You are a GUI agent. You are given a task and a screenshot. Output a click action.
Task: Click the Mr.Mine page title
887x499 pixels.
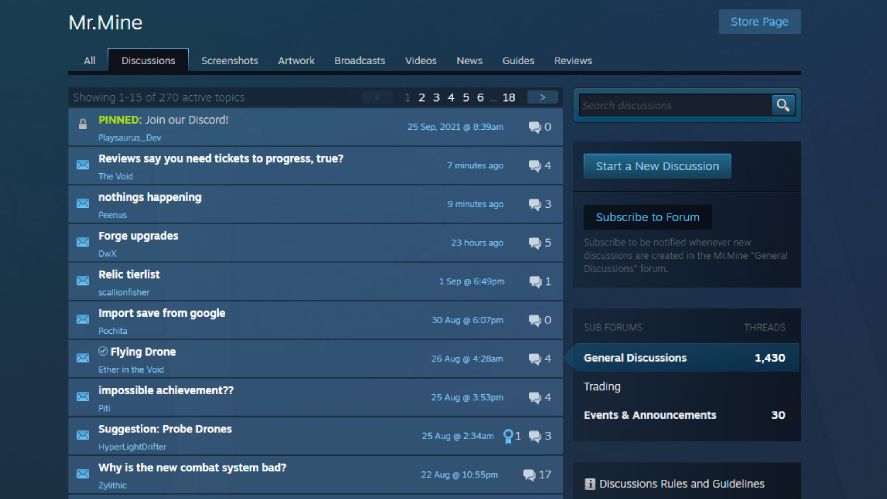pyautogui.click(x=105, y=22)
